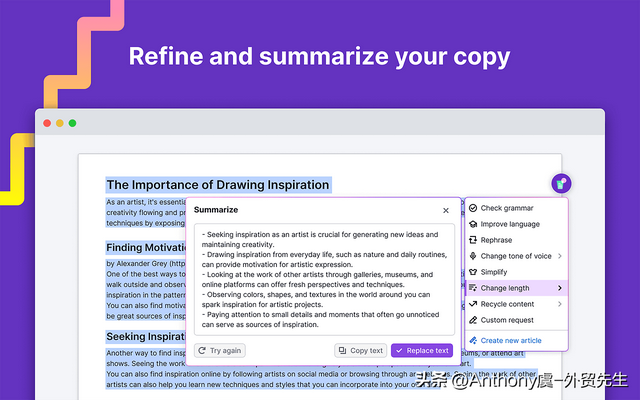Click the "Seeking Inspirat" section heading
The width and height of the screenshot is (640, 400).
point(146,337)
